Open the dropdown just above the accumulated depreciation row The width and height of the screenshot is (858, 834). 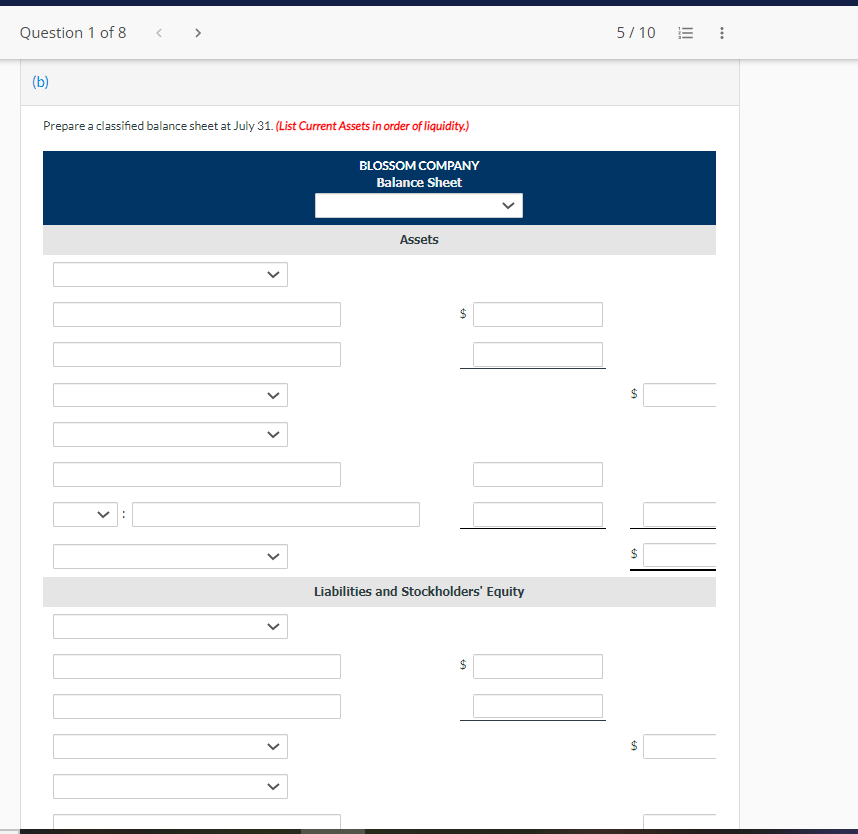pos(170,435)
